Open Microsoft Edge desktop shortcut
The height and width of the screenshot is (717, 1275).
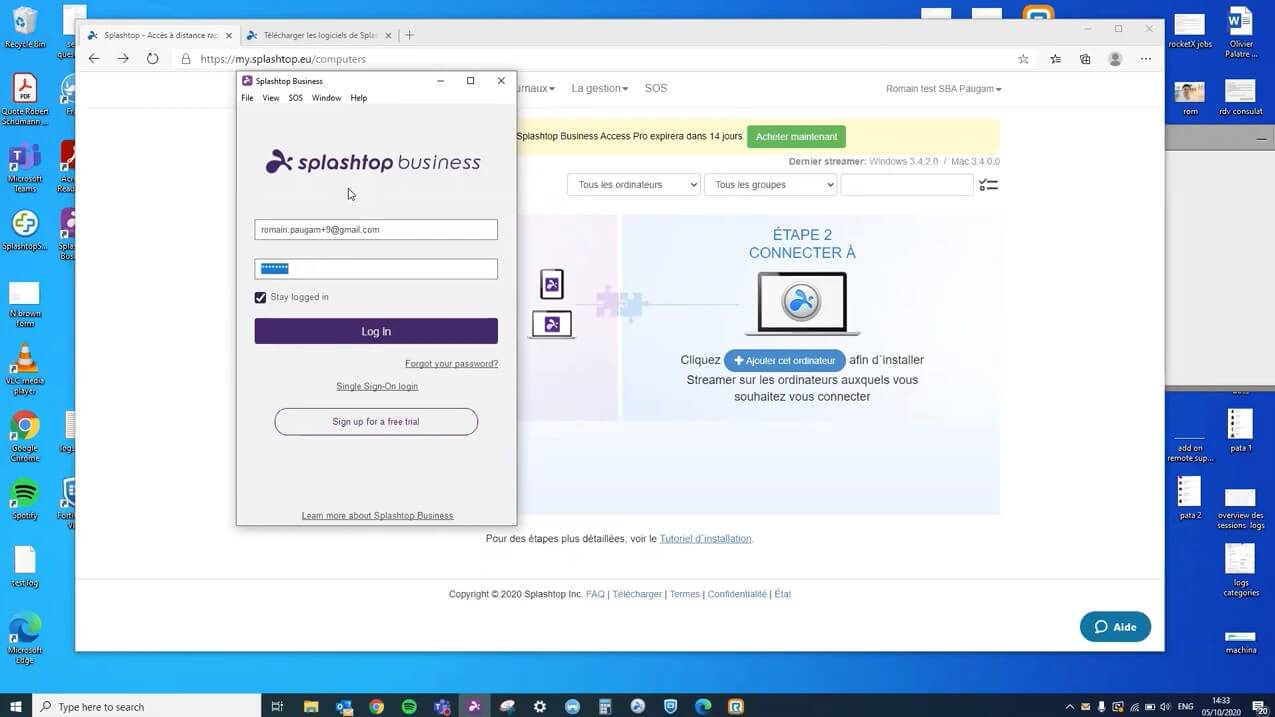tap(25, 638)
